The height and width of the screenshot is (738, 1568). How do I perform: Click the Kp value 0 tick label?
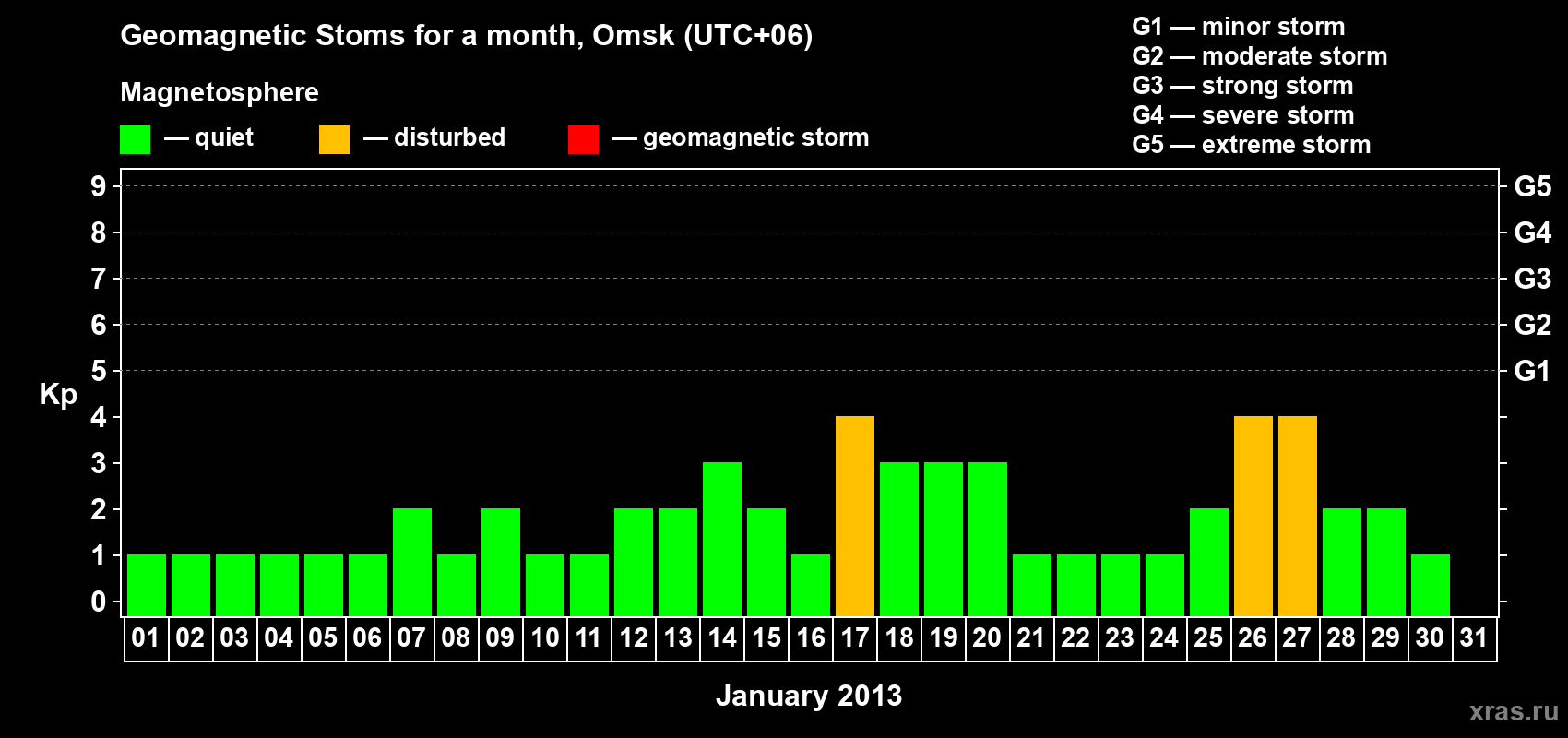point(99,601)
